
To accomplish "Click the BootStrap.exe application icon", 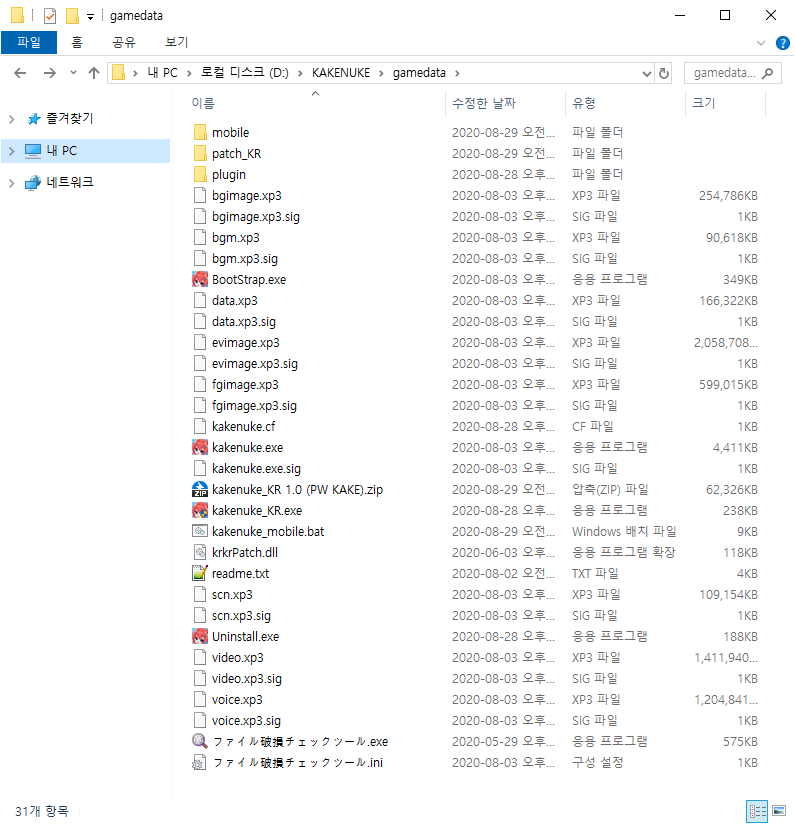I will 200,279.
